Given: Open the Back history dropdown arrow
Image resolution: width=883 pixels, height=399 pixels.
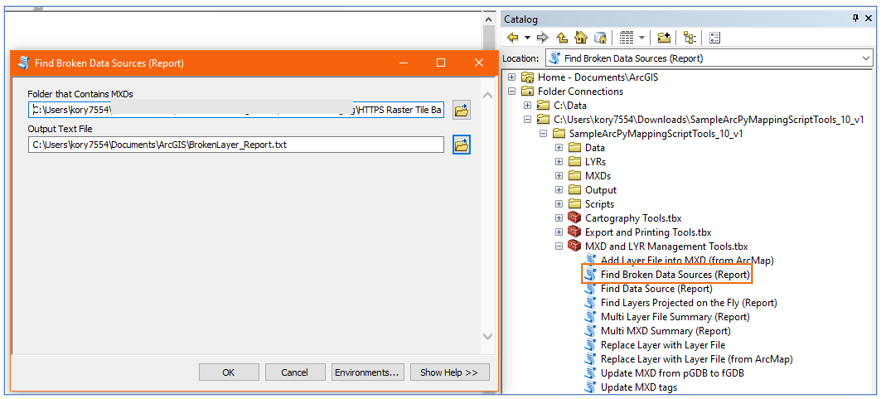Looking at the screenshot, I should [x=528, y=38].
